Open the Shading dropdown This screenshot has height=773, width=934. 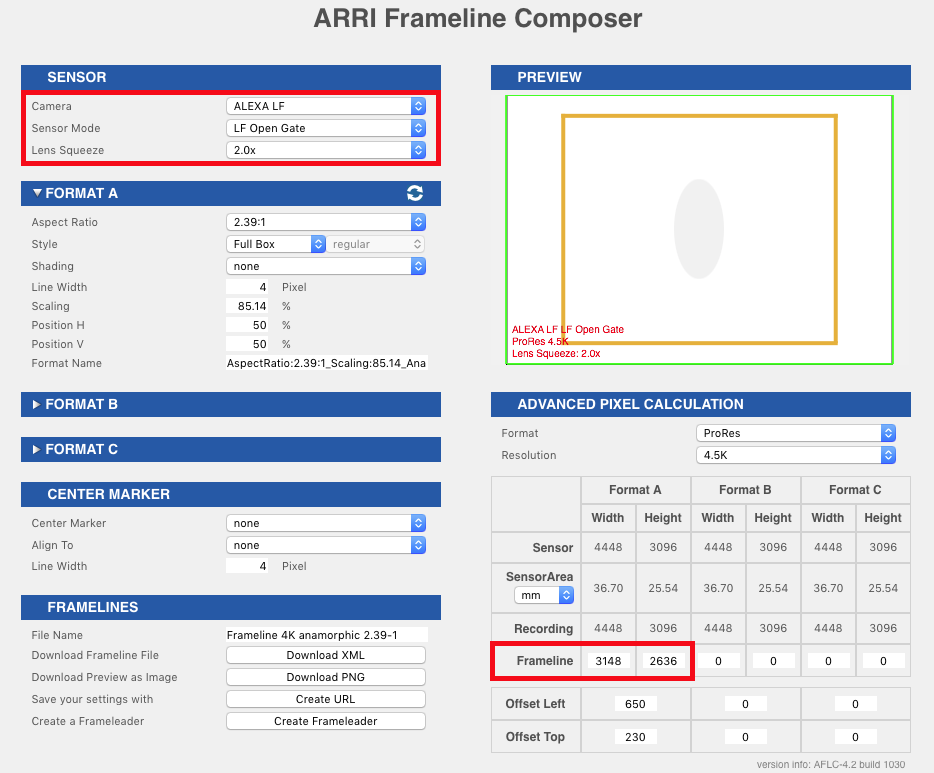pos(326,266)
